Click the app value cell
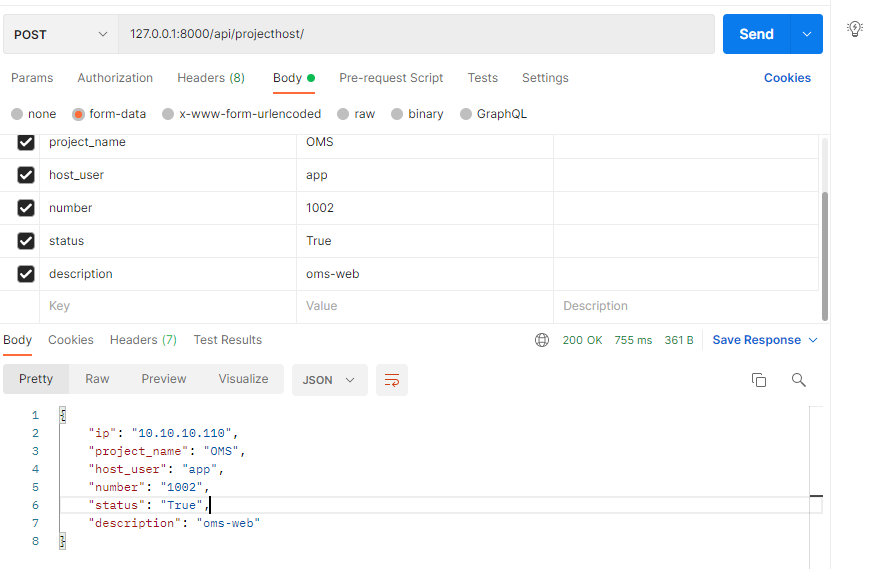The image size is (873, 569). pos(425,175)
